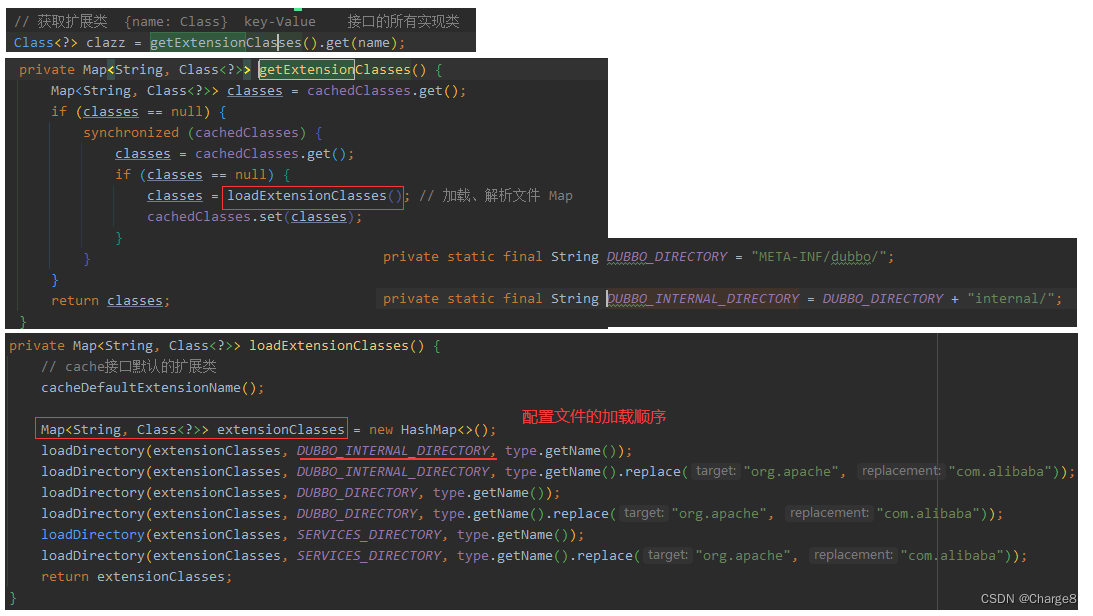This screenshot has width=1093, height=616.
Task: Click the red-underlined DUBBO_INTERNAL_DIRECTORY in the first loadDirectory call
Action: (393, 451)
